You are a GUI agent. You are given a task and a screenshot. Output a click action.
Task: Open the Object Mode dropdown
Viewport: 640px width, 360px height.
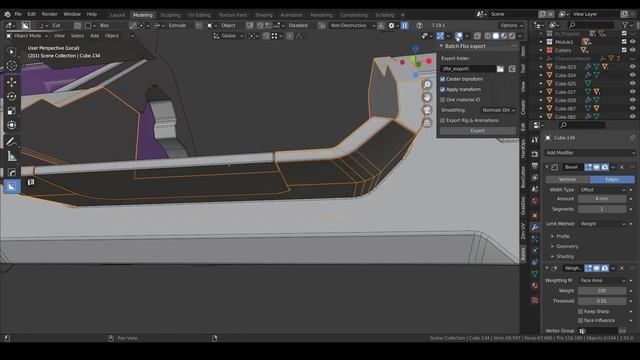27,36
